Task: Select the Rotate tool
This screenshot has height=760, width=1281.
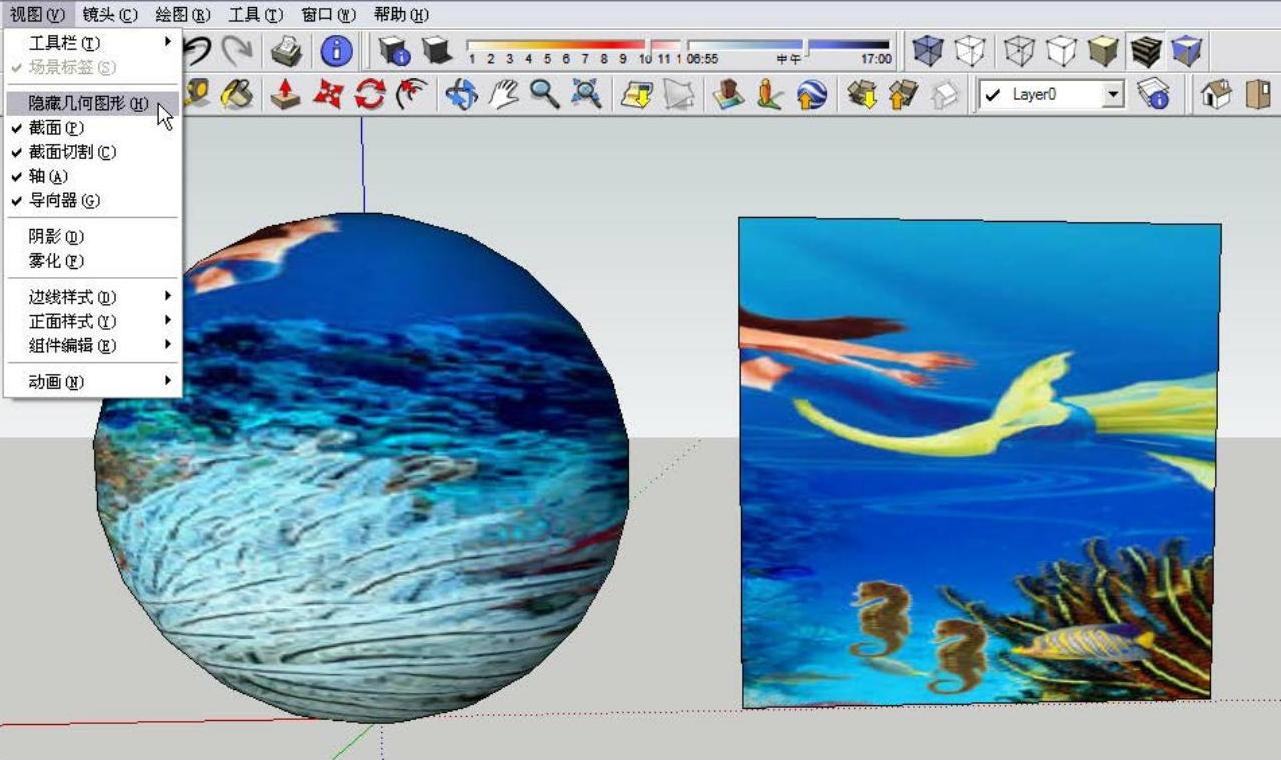Action: click(370, 94)
